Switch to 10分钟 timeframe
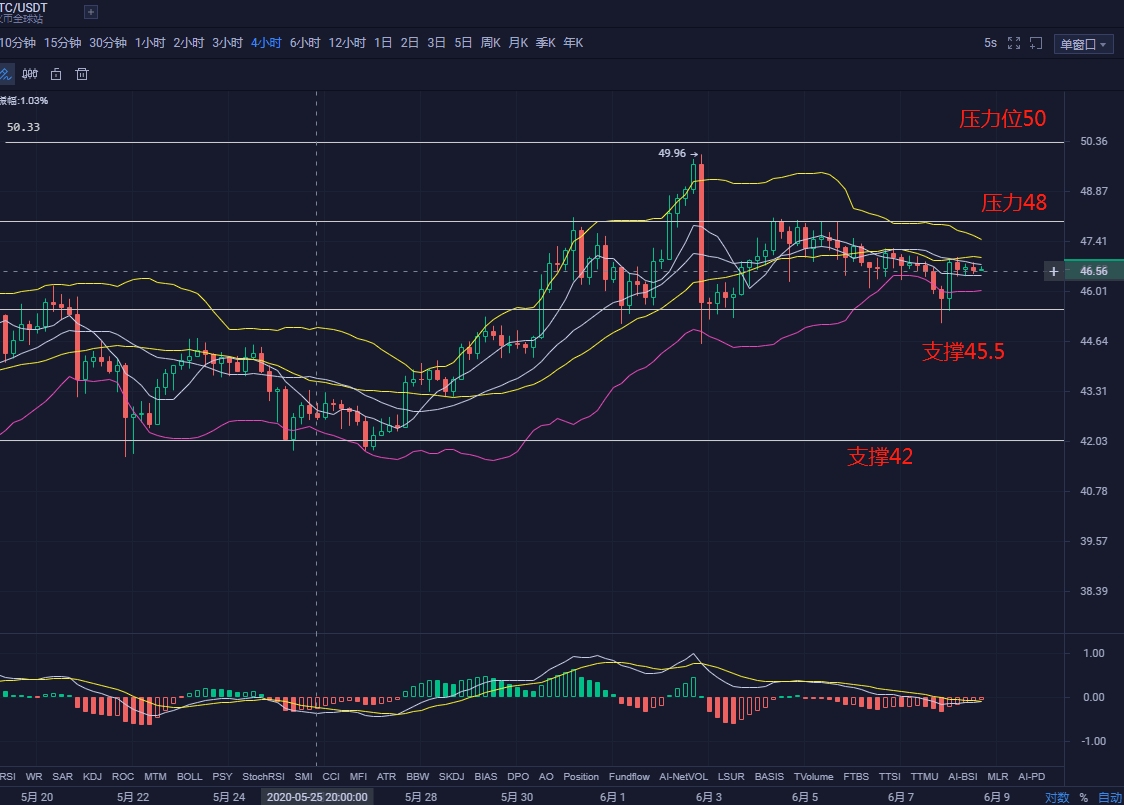 click(17, 43)
